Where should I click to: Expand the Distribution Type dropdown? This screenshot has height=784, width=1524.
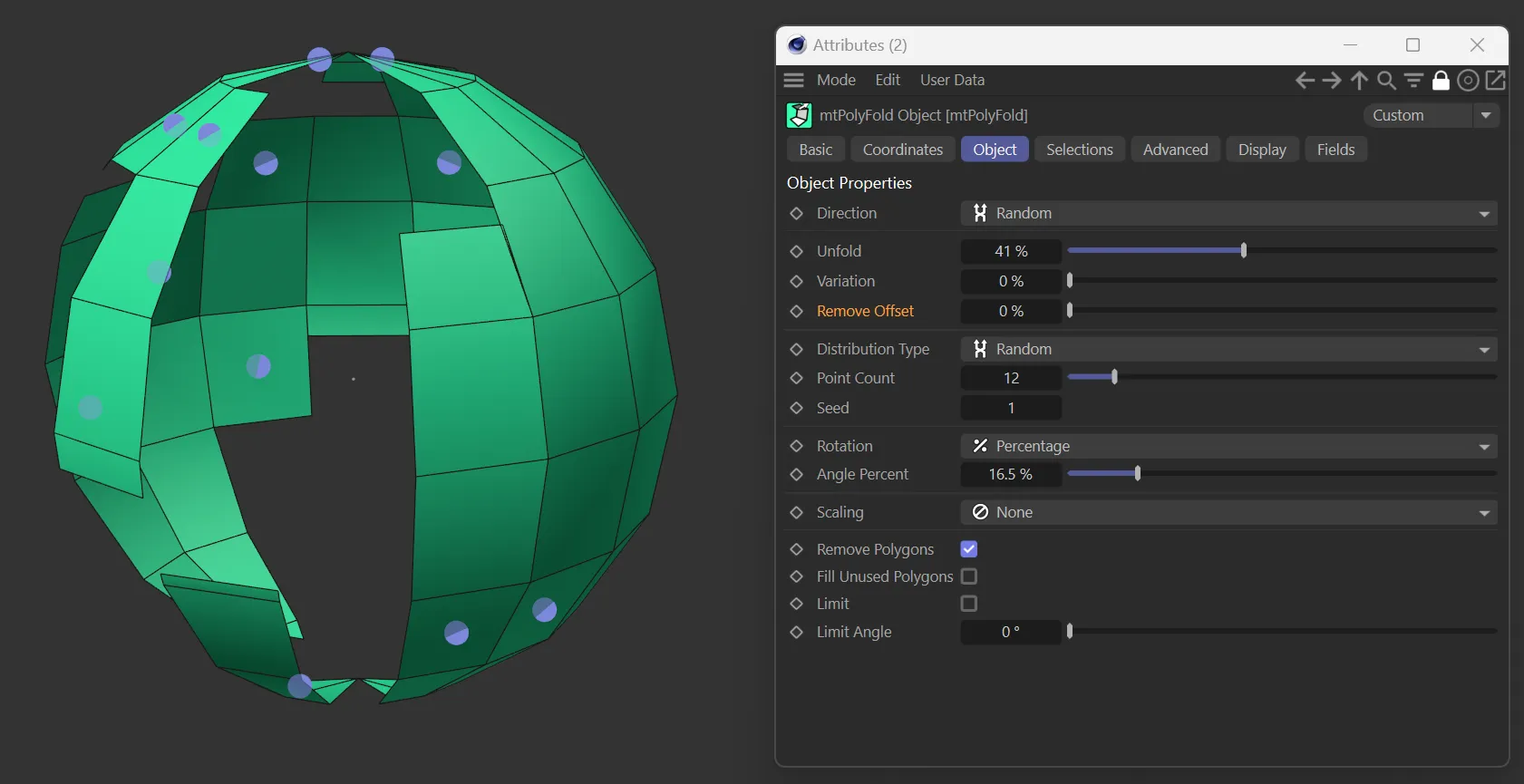[1228, 349]
